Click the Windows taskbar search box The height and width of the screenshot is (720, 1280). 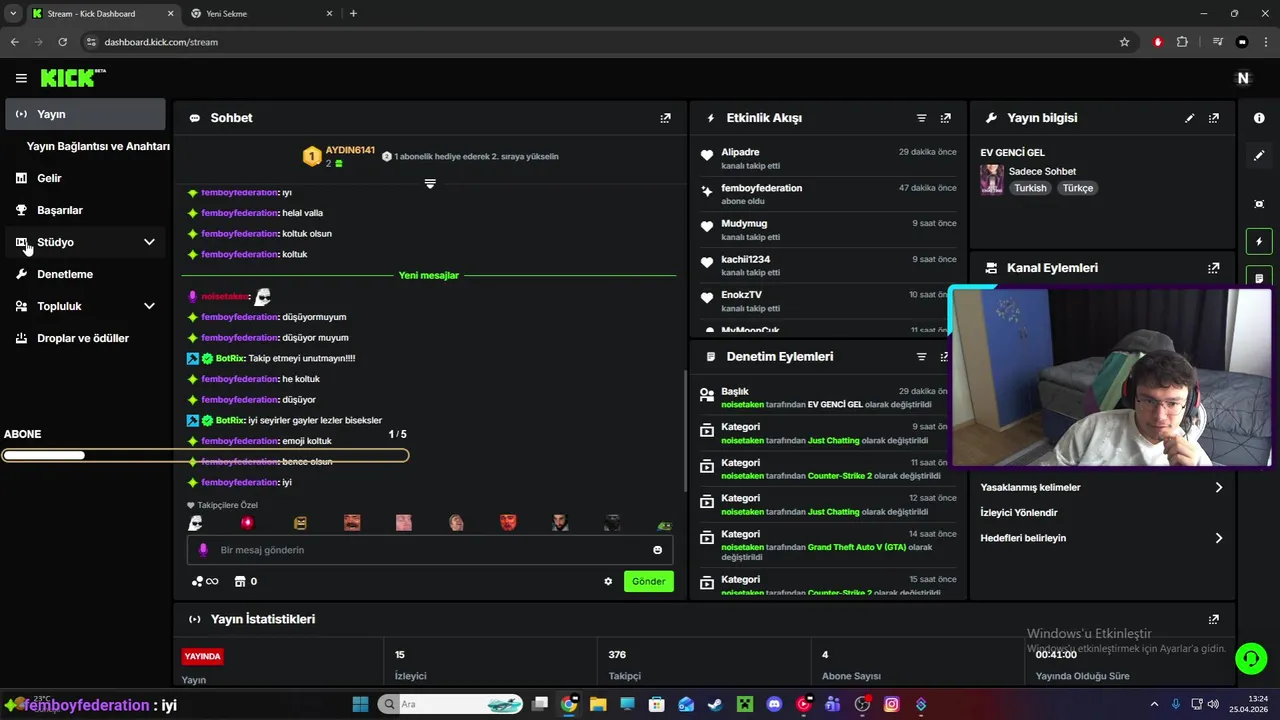pos(452,704)
